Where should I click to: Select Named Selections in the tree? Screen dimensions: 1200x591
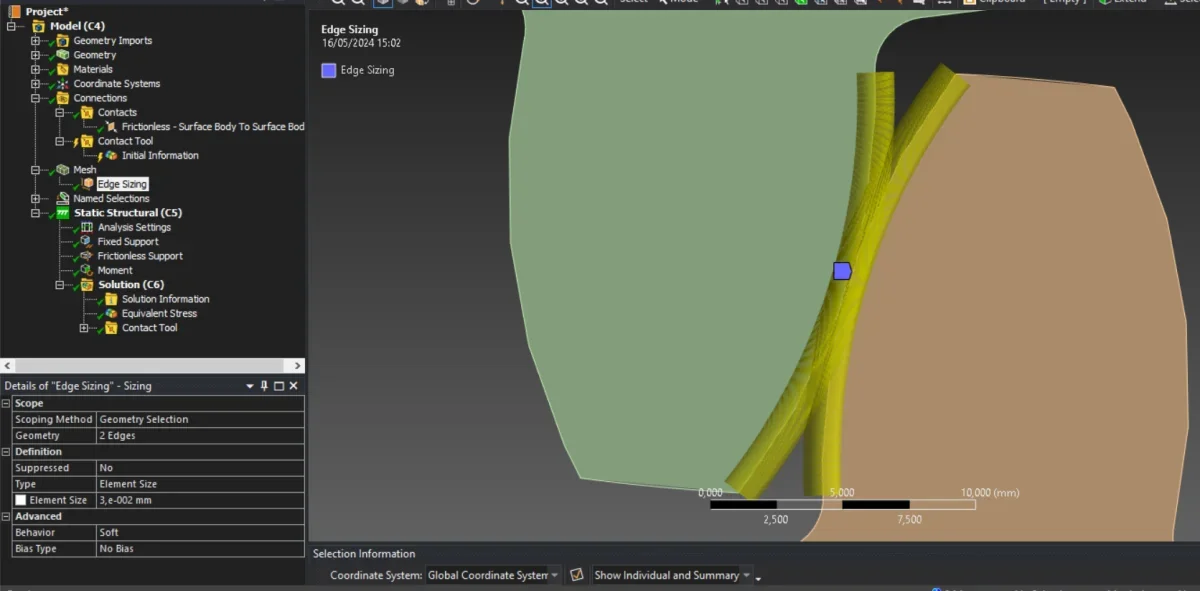[111, 199]
